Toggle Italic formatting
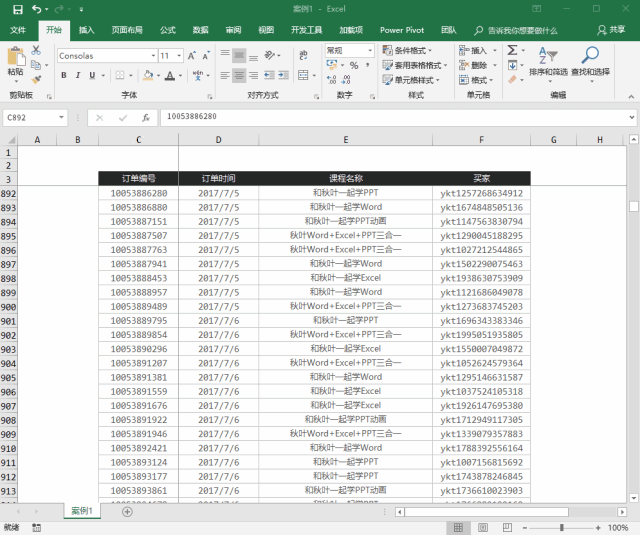 pyautogui.click(x=78, y=75)
